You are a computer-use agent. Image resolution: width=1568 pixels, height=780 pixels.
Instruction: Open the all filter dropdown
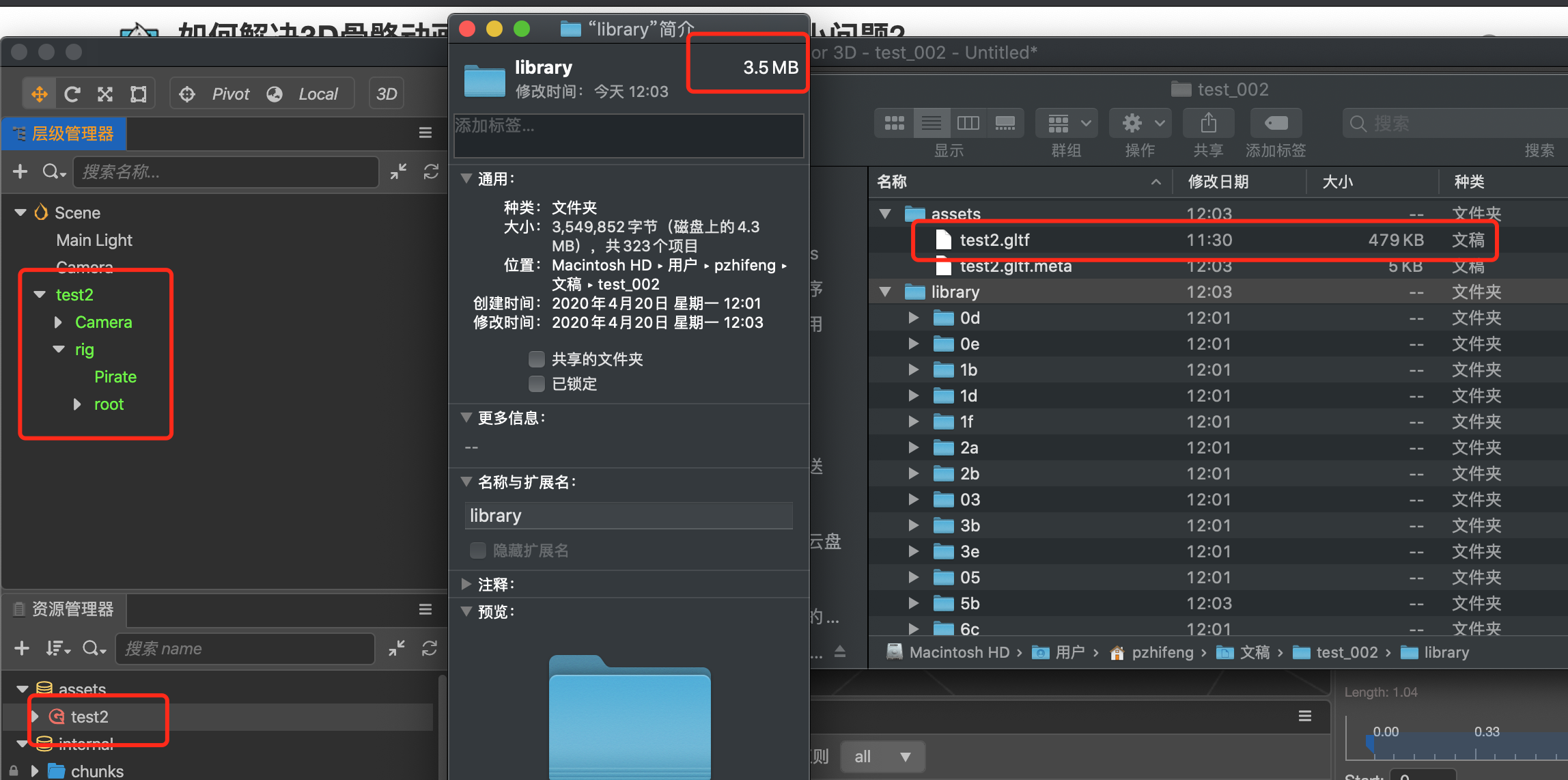882,757
